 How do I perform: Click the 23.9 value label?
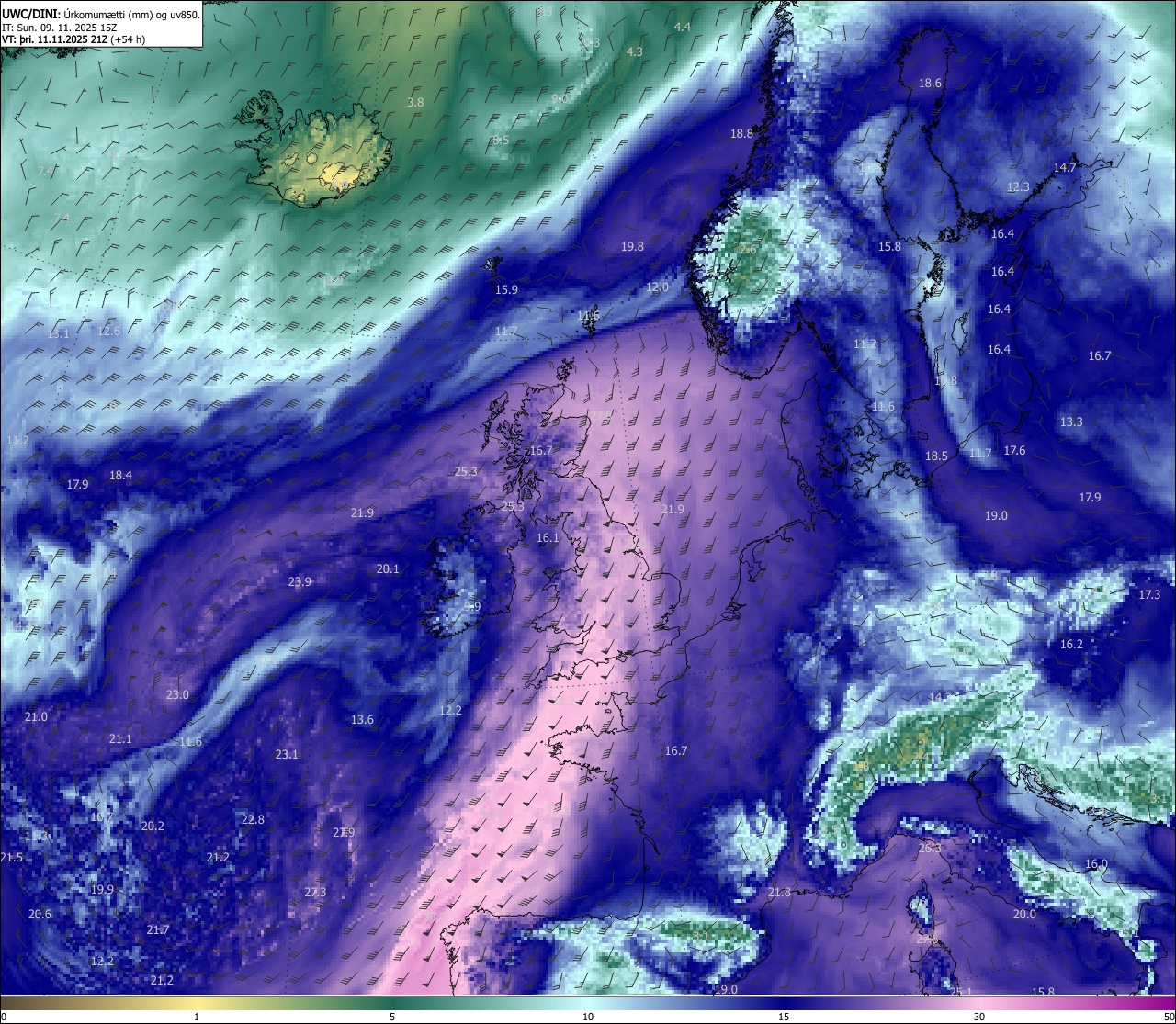point(300,582)
